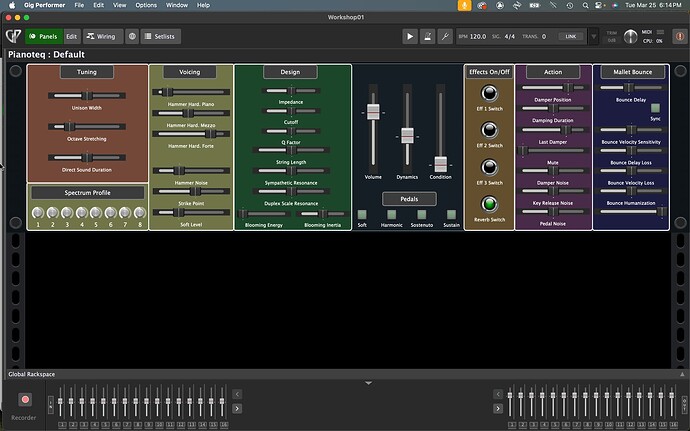Click the Blooming Energy slider

pyautogui.click(x=264, y=214)
